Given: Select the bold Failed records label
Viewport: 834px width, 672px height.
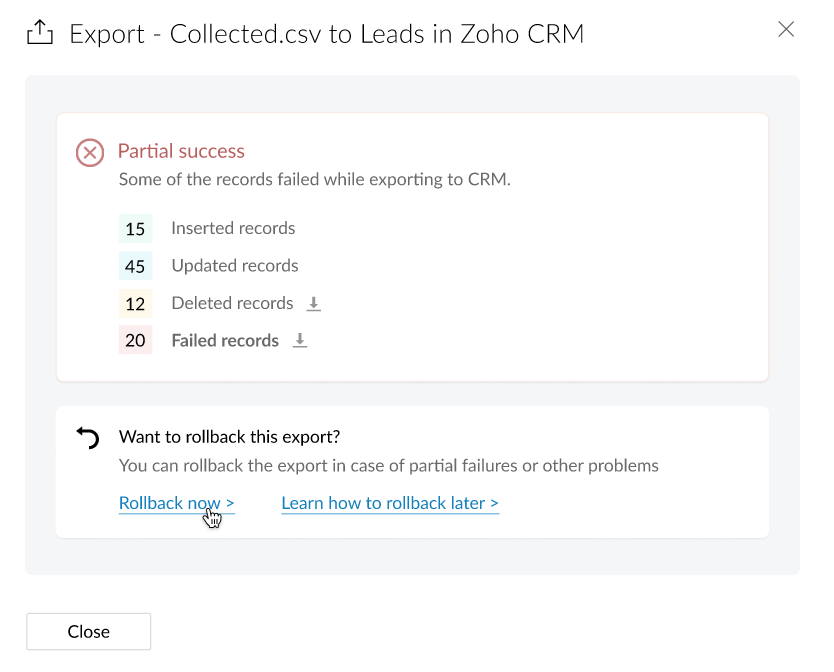Looking at the screenshot, I should [225, 340].
